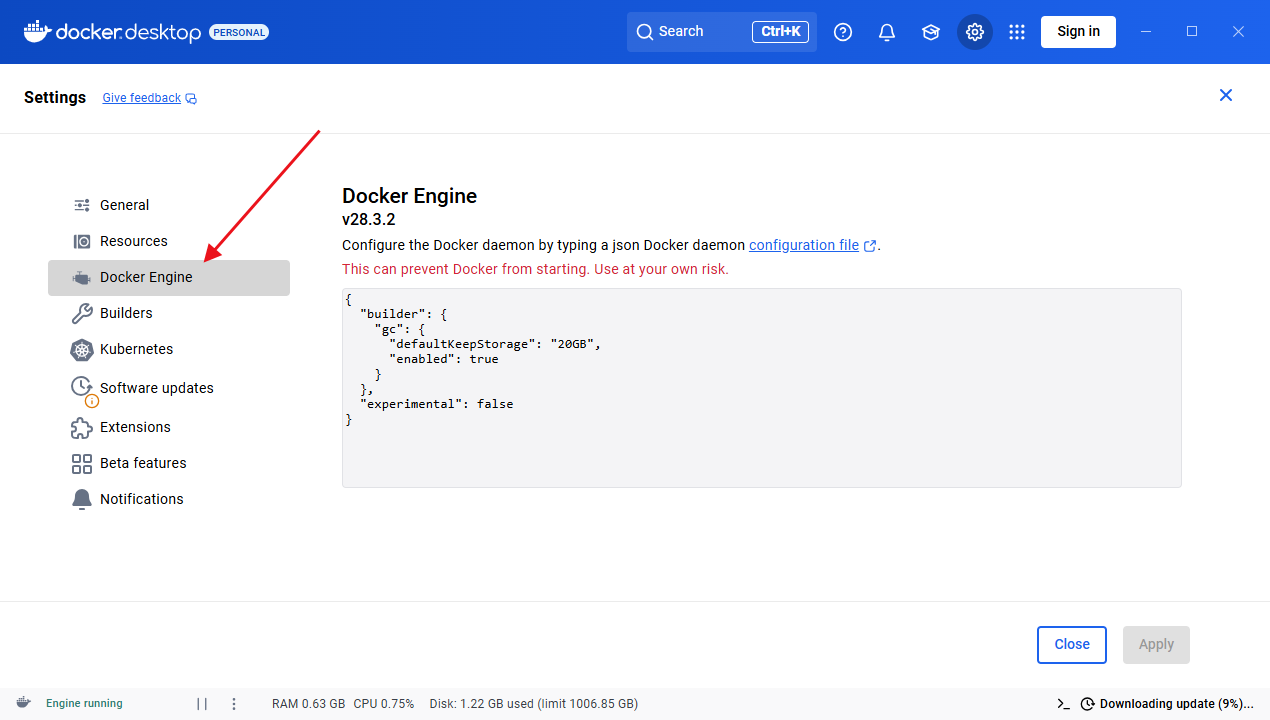Click the Ctrl+K shortcut badge
The height and width of the screenshot is (720, 1270).
coord(780,32)
